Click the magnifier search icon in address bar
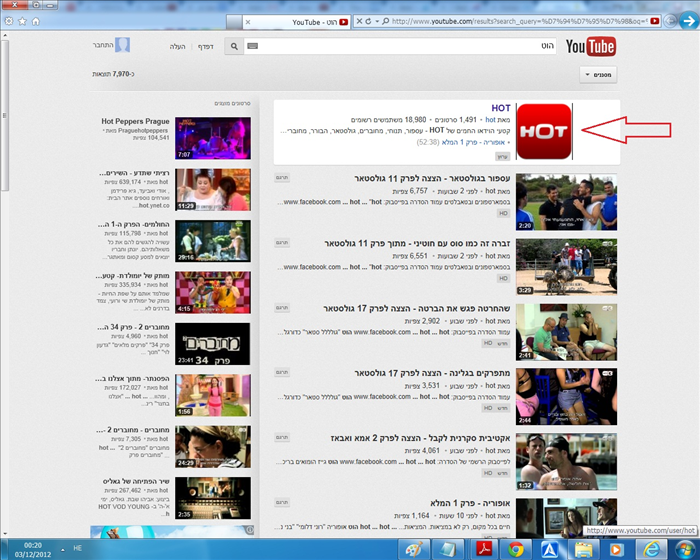The image size is (700, 560). tap(385, 21)
